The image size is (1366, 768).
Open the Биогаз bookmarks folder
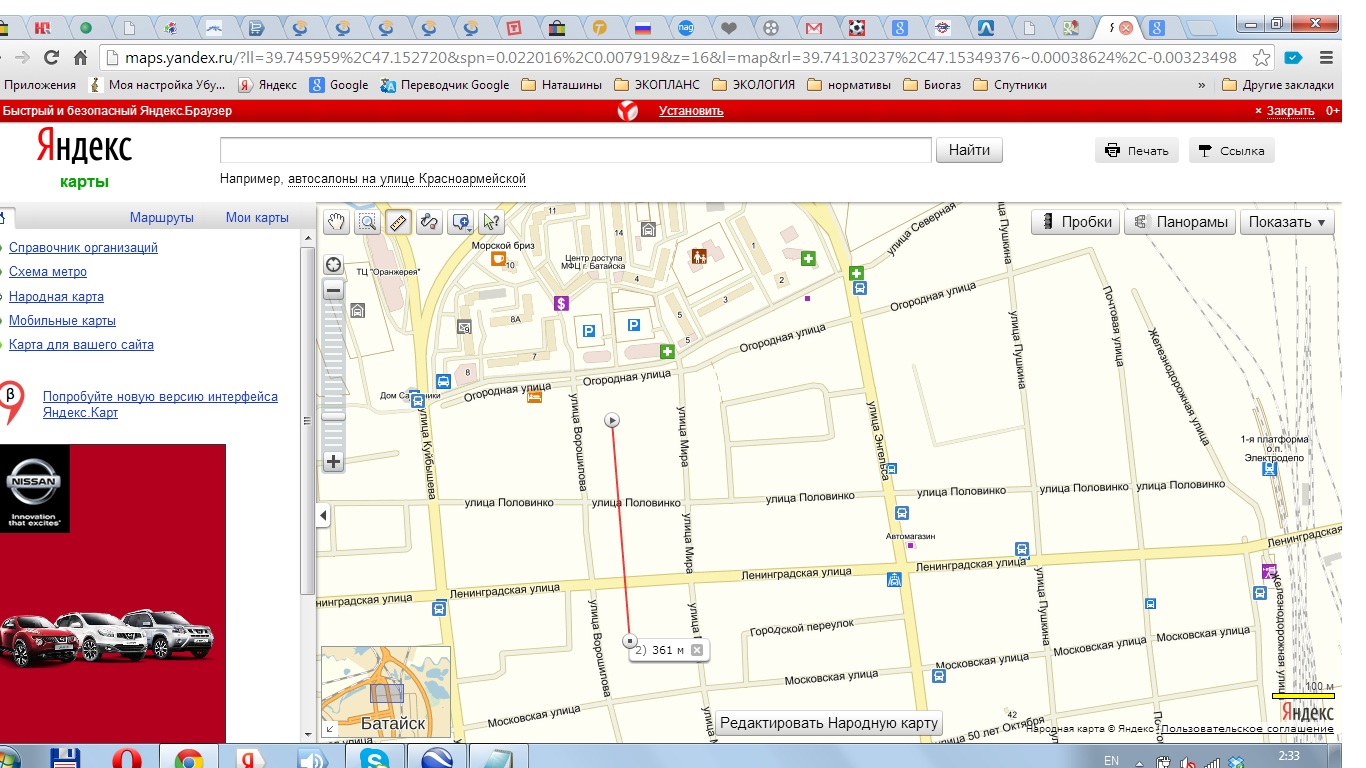pos(932,85)
